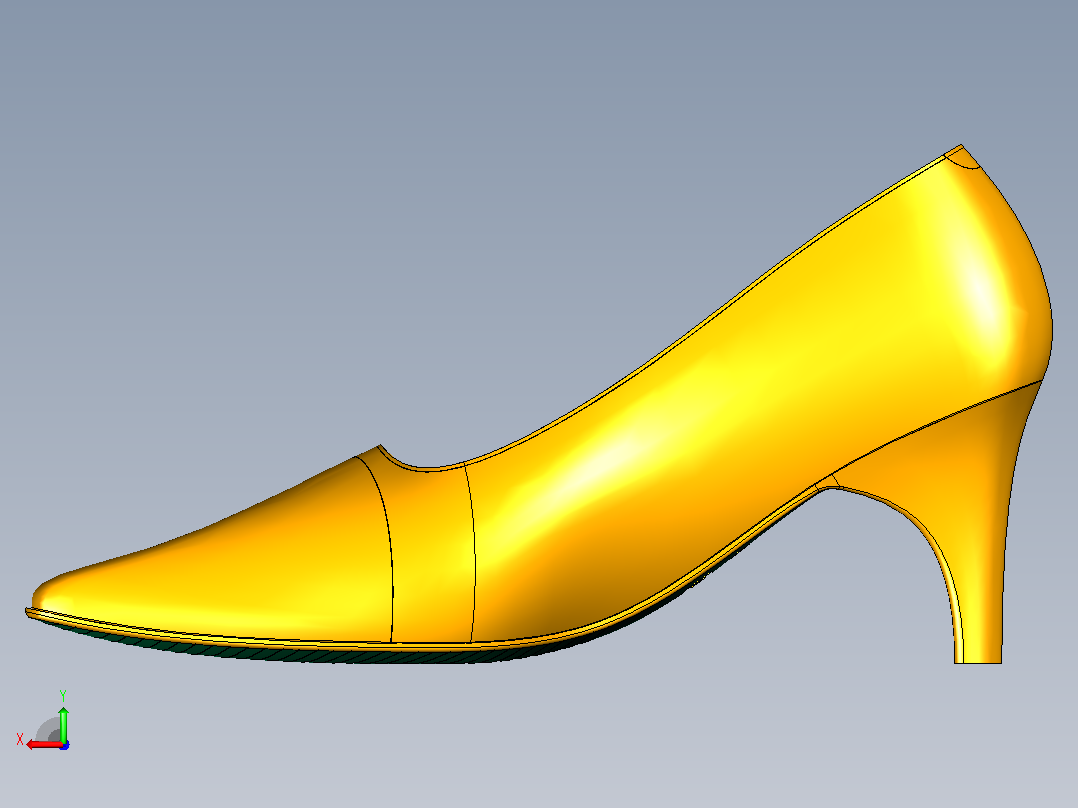The image size is (1078, 808).
Task: Click the blue Z axis dot on the triad
Action: point(64,745)
